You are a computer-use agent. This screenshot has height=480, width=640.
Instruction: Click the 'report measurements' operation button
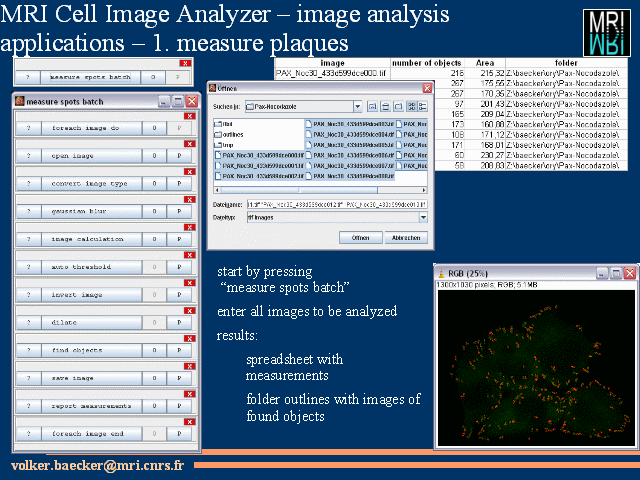(x=91, y=405)
